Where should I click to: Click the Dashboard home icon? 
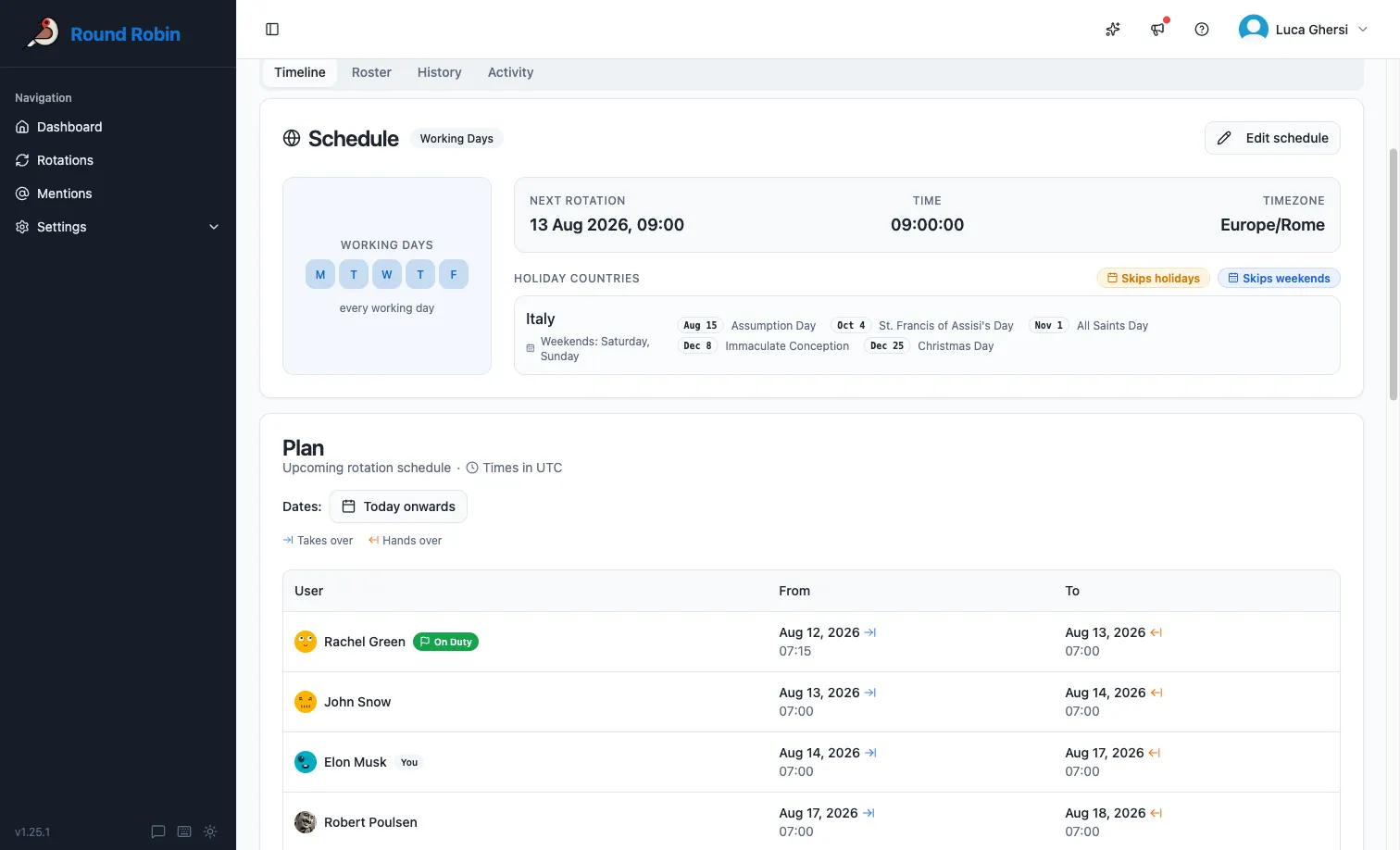tap(22, 127)
